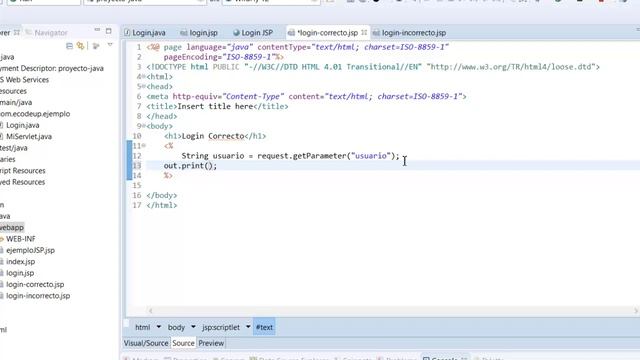Select the main/java source folder
640x360 pixels.
[x=16, y=102]
